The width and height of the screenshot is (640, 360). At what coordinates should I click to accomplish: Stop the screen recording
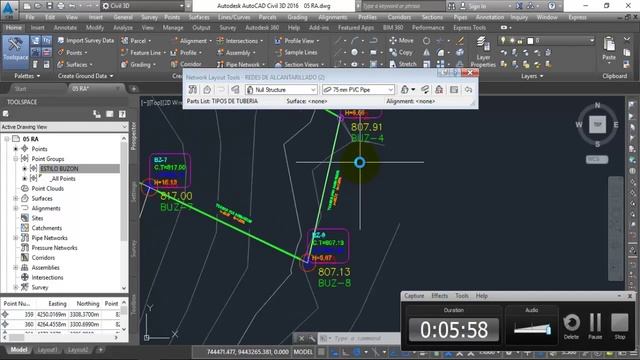620,326
